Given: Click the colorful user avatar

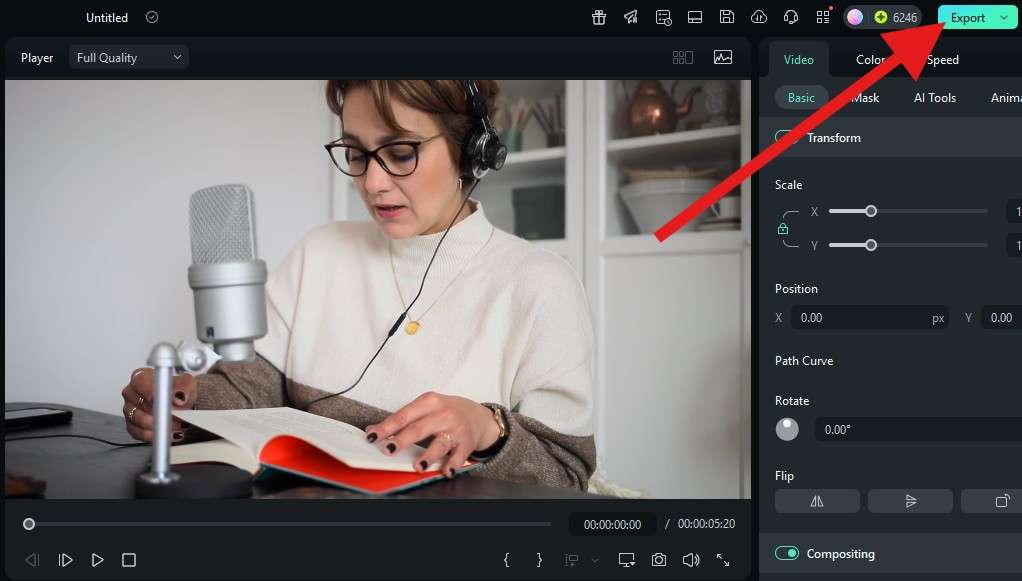Looking at the screenshot, I should tap(854, 18).
